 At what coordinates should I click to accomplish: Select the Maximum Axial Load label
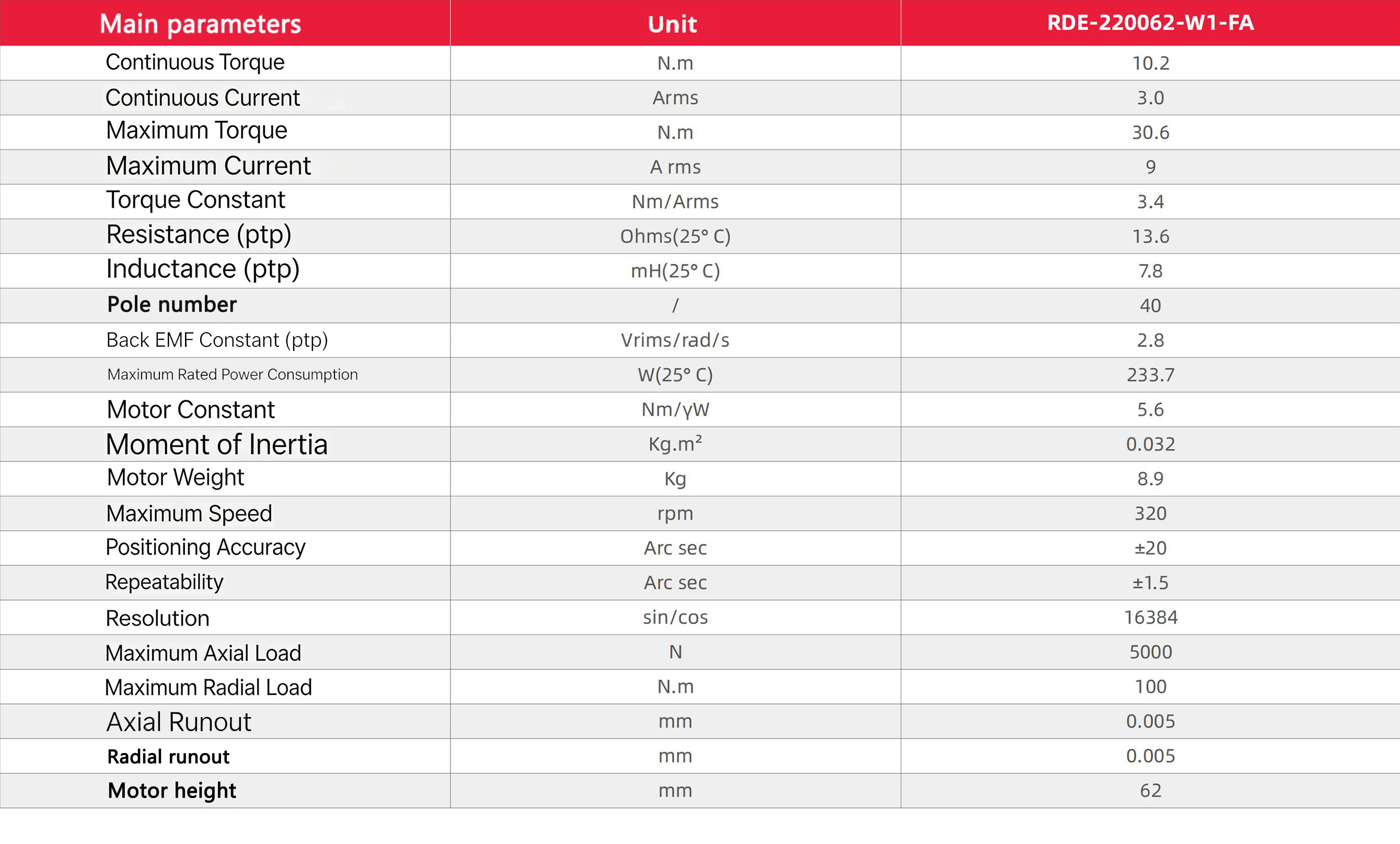pyautogui.click(x=203, y=653)
